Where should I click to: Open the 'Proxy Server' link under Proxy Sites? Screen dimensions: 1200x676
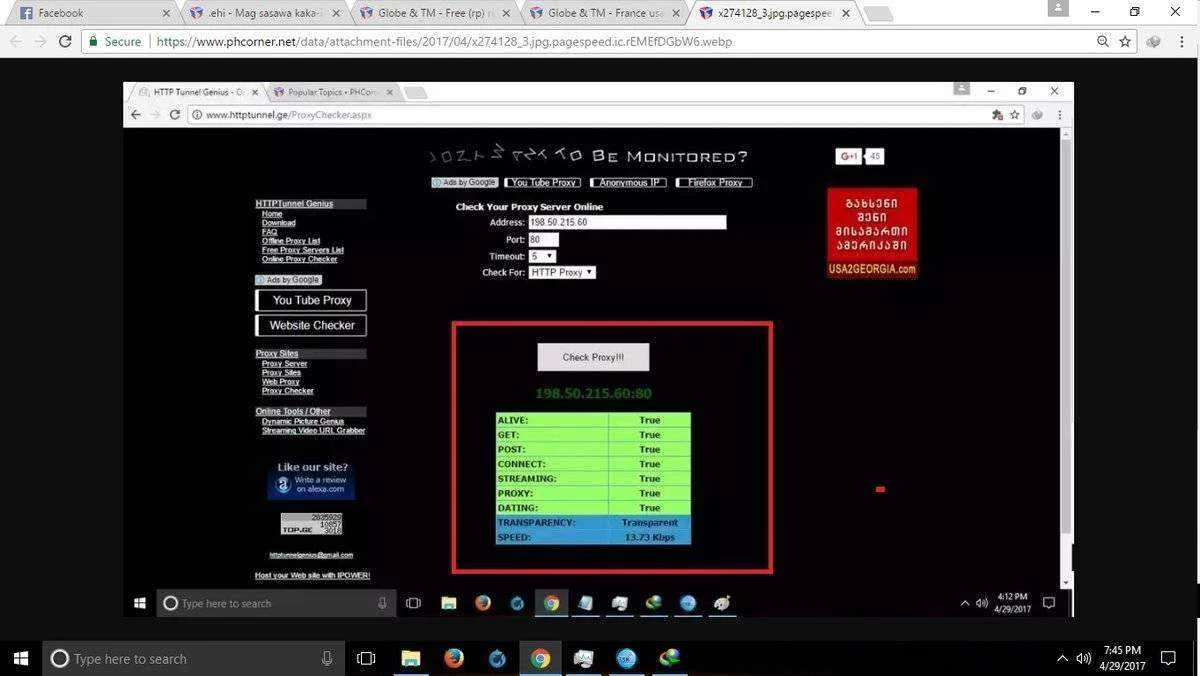point(284,364)
